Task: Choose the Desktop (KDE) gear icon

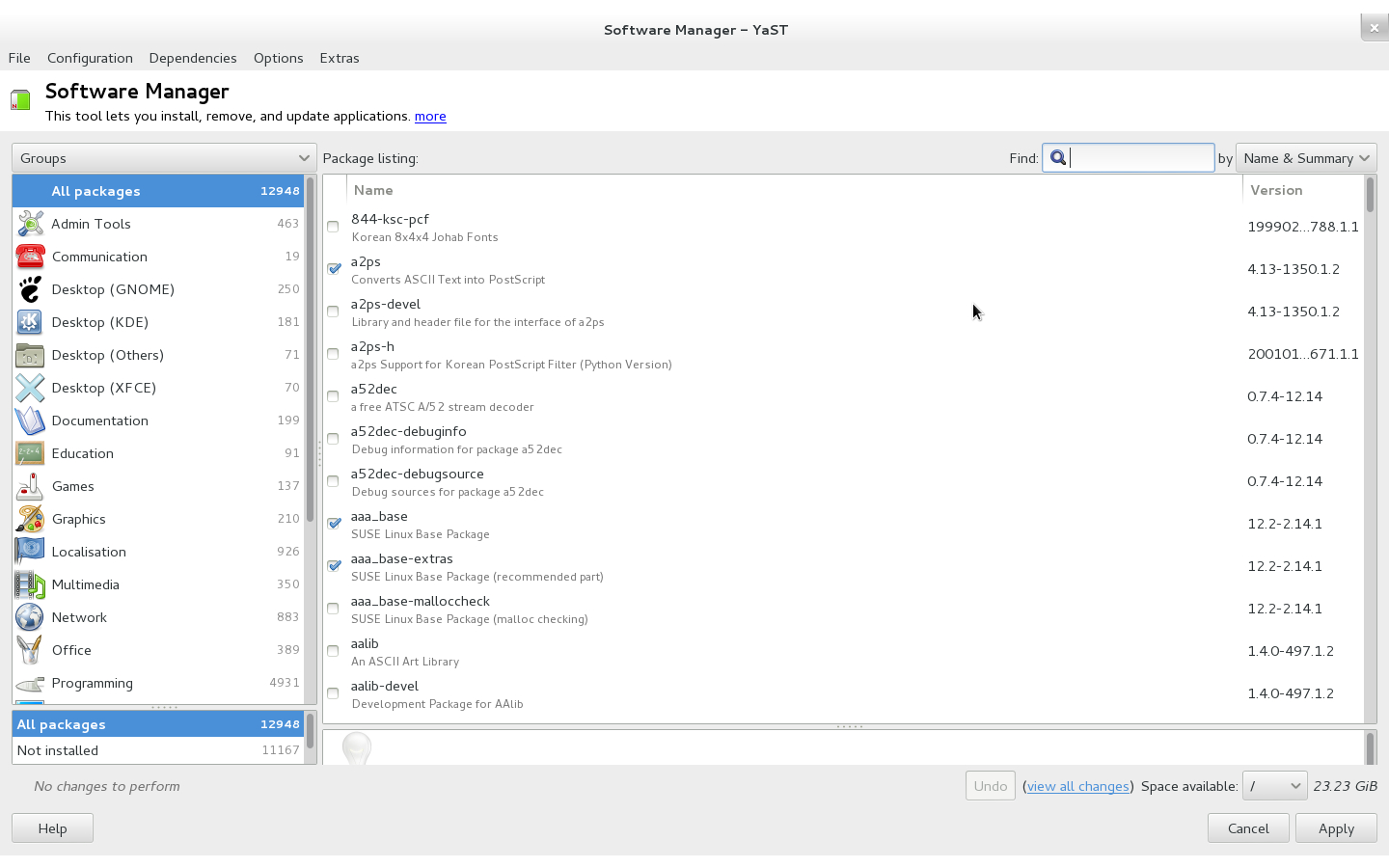Action: [30, 322]
